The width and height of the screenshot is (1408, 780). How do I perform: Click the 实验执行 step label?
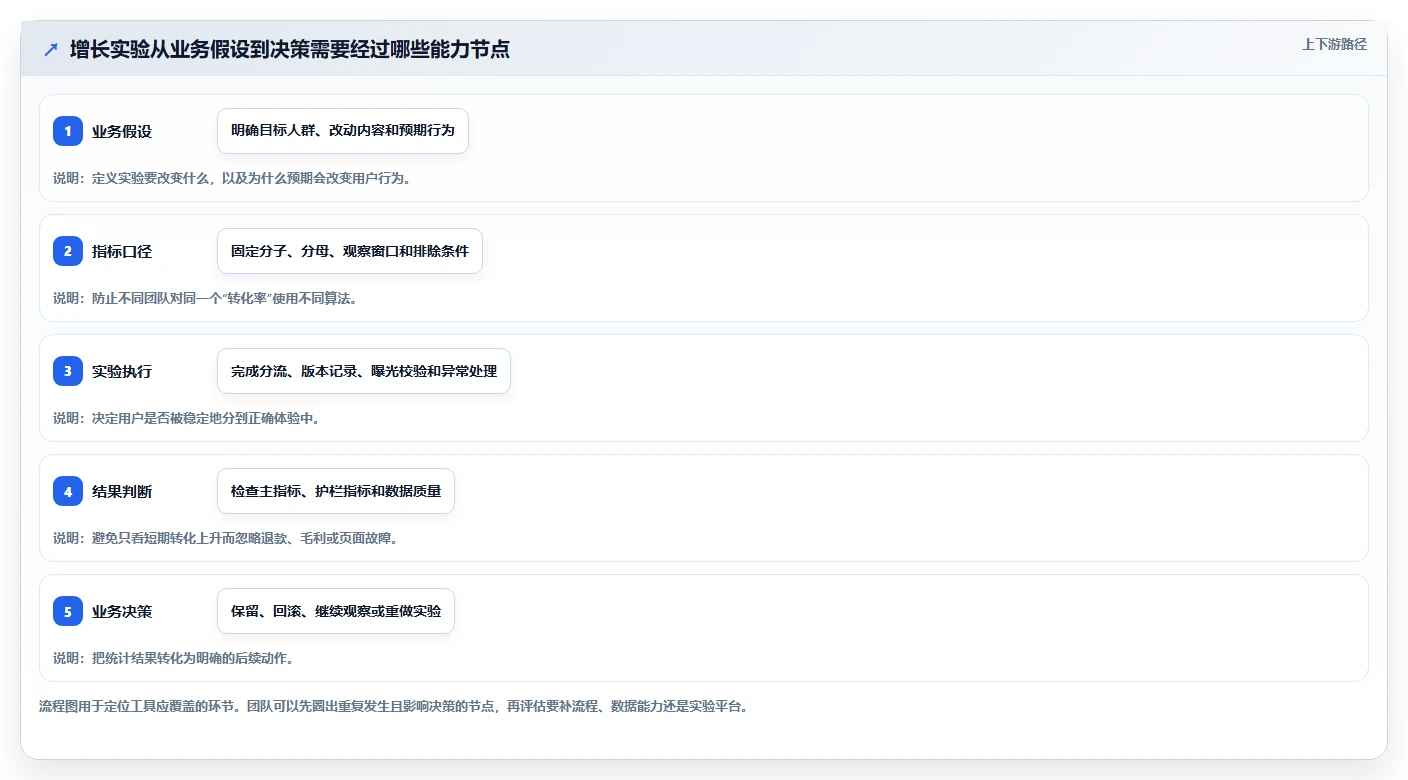point(122,371)
